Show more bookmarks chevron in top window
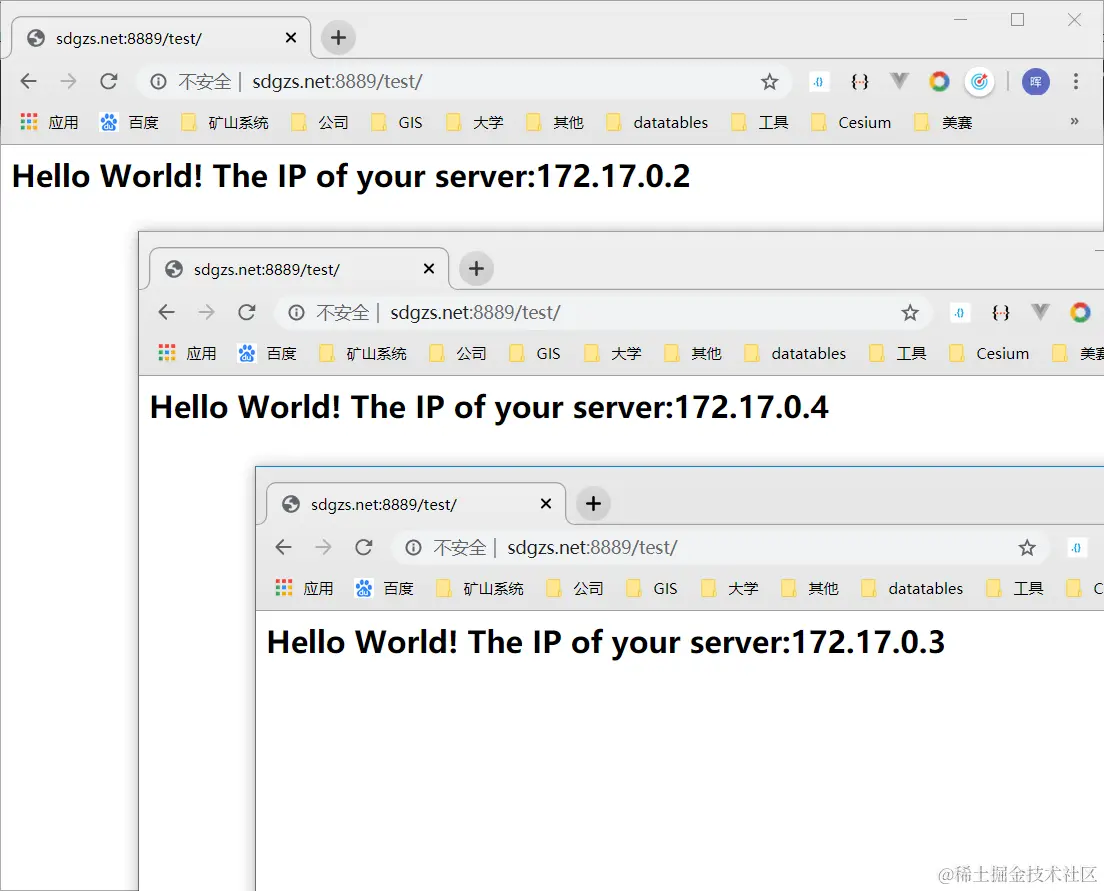 [1074, 121]
